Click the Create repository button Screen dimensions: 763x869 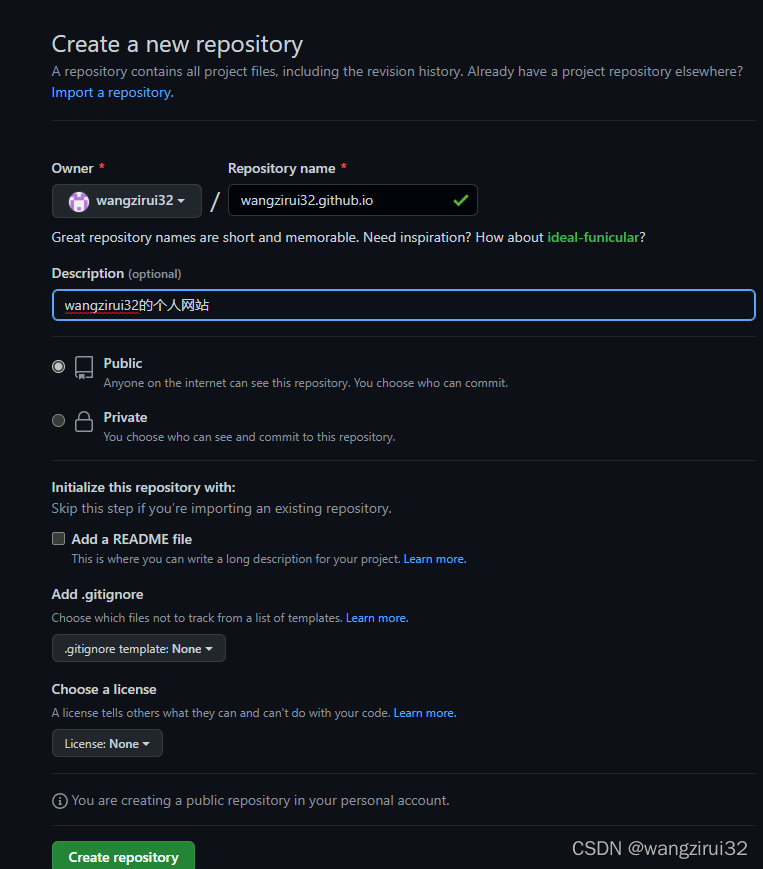[x=123, y=856]
